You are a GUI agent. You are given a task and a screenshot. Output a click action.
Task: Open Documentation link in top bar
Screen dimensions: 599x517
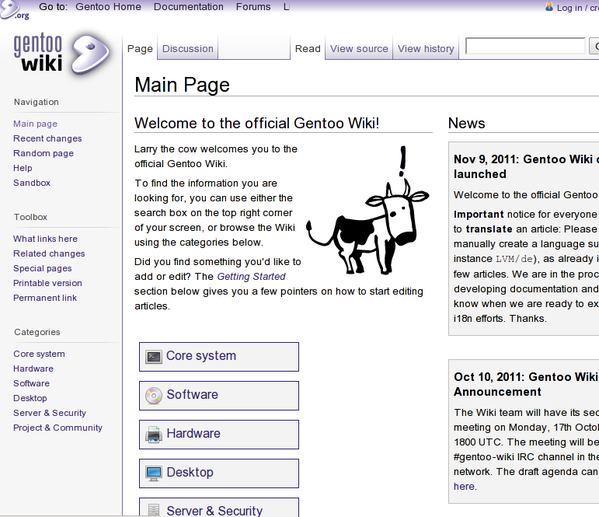click(x=188, y=7)
